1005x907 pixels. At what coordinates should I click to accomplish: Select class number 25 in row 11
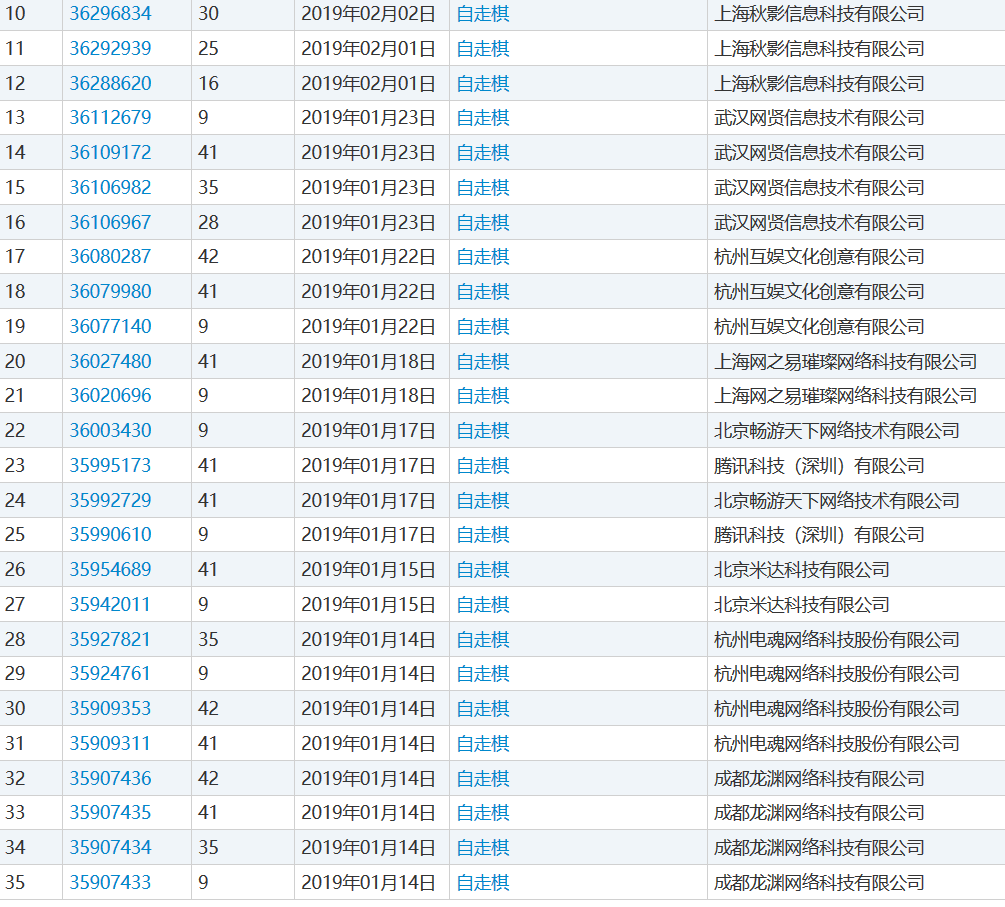point(208,48)
